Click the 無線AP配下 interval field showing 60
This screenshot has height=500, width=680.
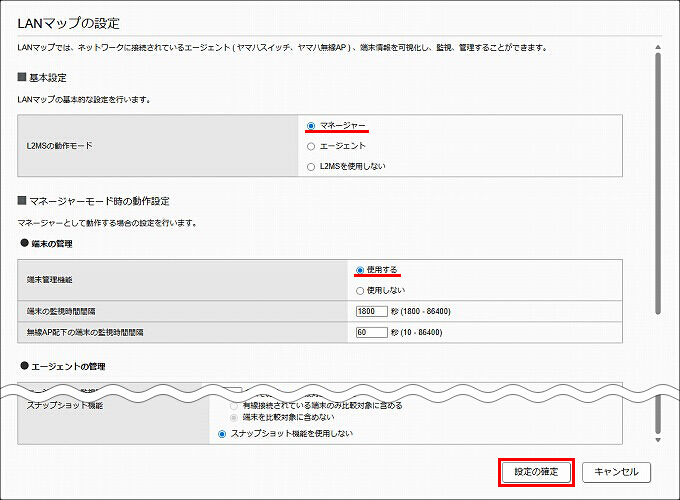click(372, 332)
